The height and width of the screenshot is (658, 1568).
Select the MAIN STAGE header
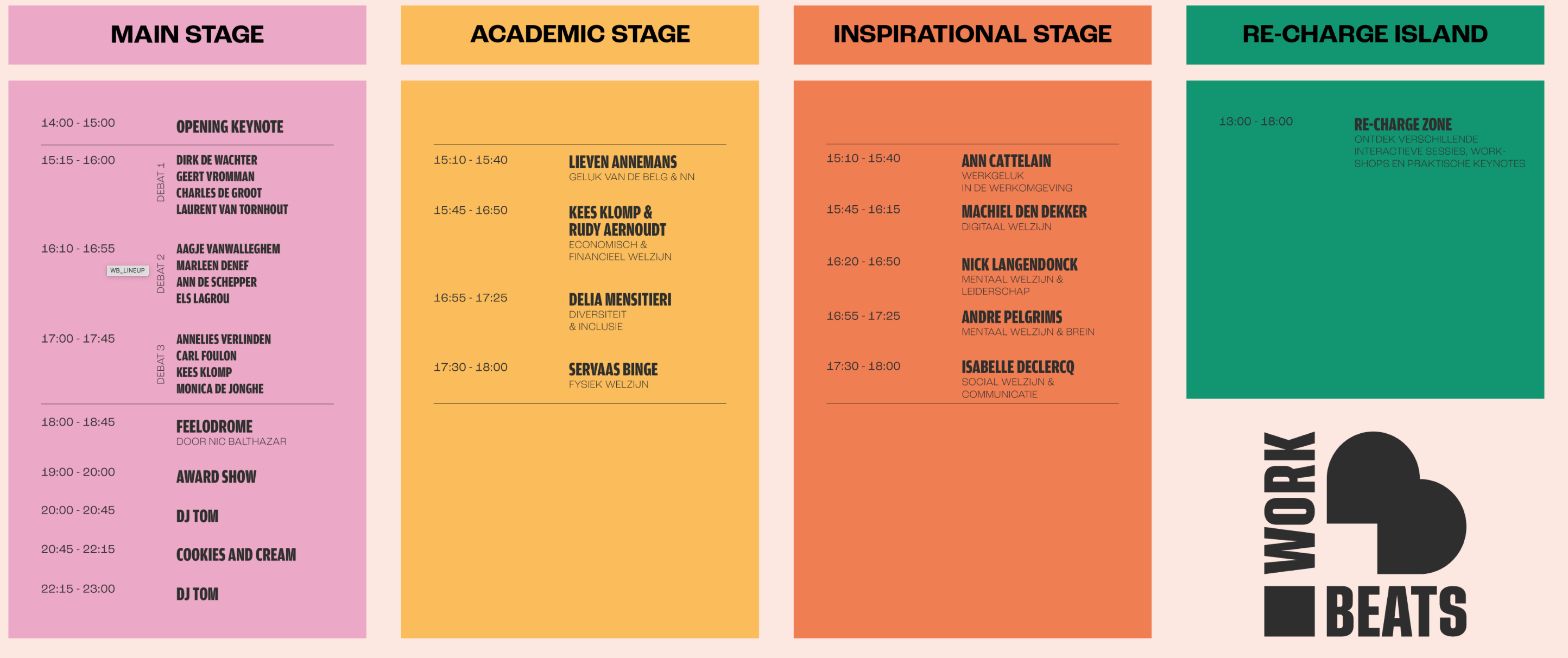tap(187, 34)
